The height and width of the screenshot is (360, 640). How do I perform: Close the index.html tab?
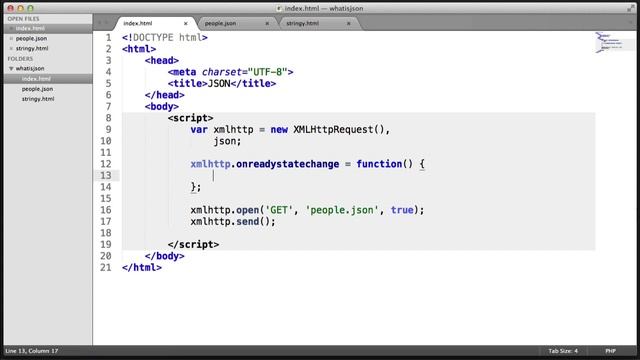[186, 24]
